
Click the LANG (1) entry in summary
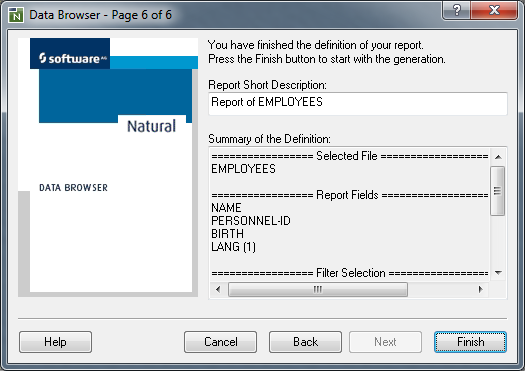click(233, 247)
